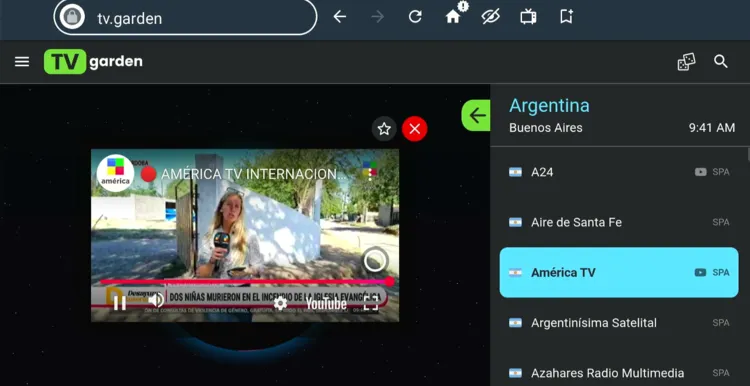
Task: Open channel search
Action: tap(721, 62)
